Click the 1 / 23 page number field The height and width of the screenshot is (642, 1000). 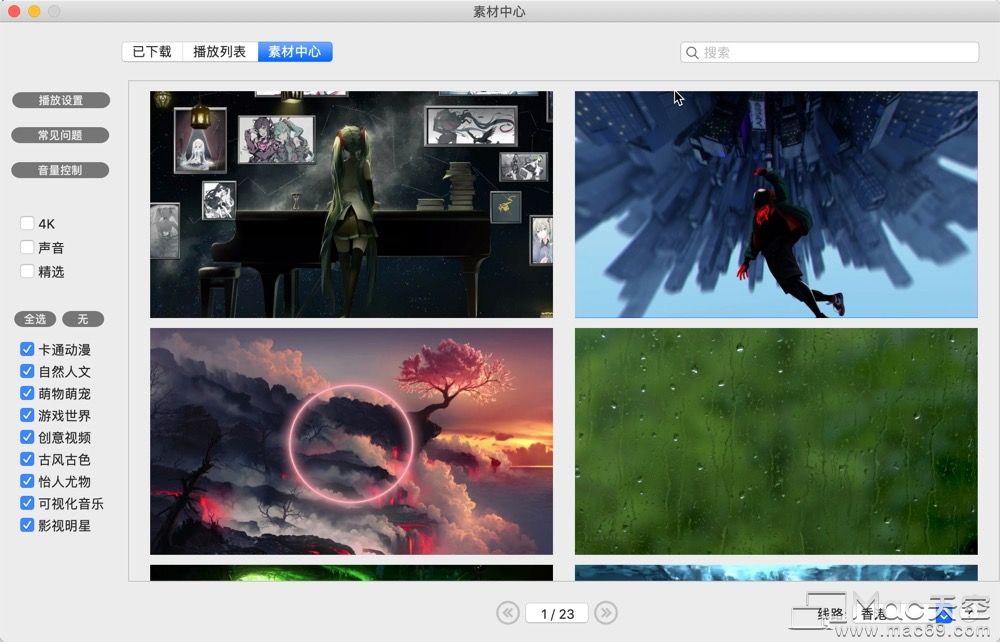tap(557, 613)
